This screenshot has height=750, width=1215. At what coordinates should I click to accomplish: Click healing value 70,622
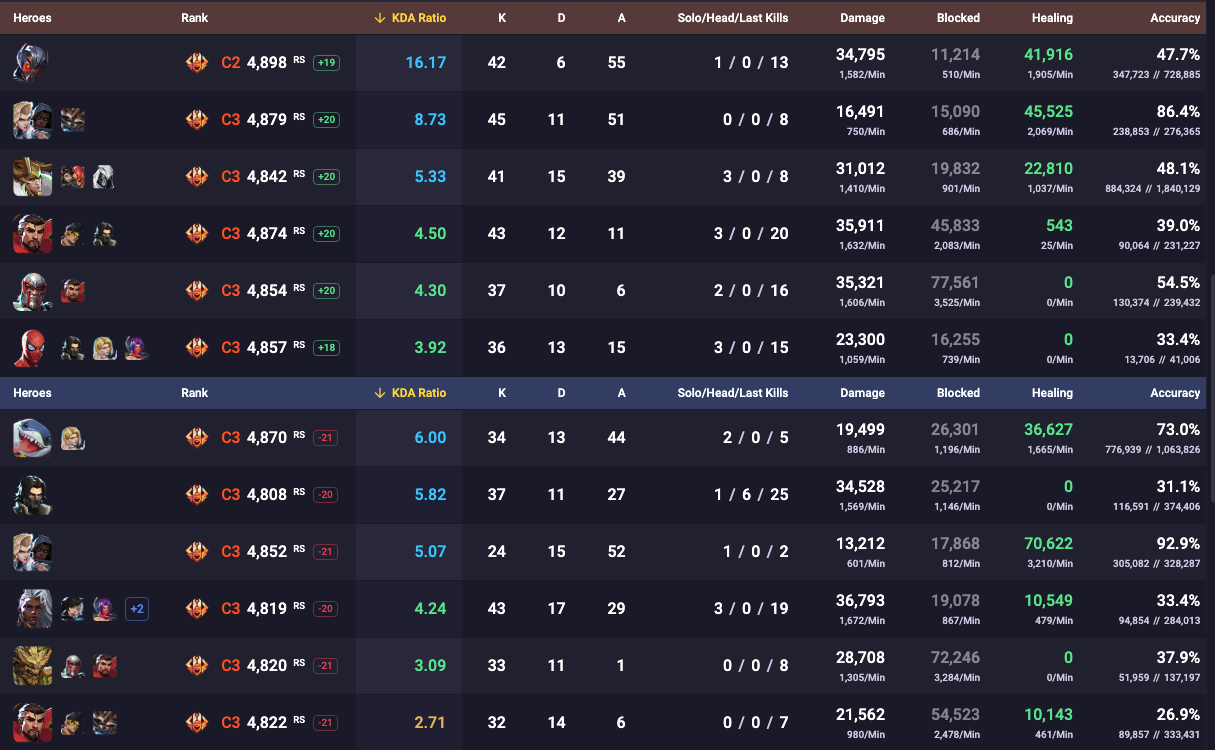tap(1048, 543)
